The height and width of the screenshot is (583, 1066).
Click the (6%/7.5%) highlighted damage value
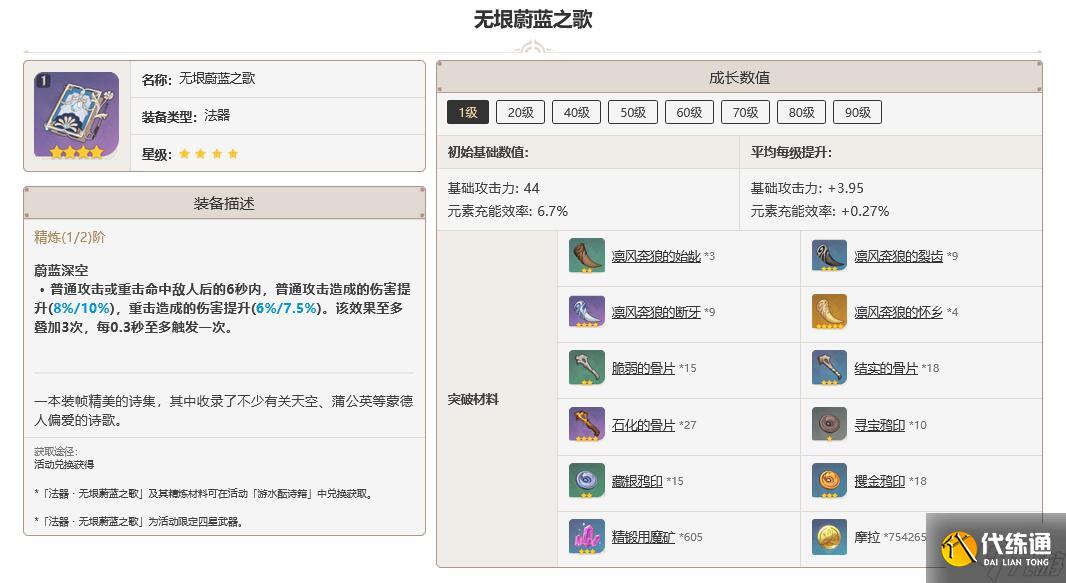[286, 308]
